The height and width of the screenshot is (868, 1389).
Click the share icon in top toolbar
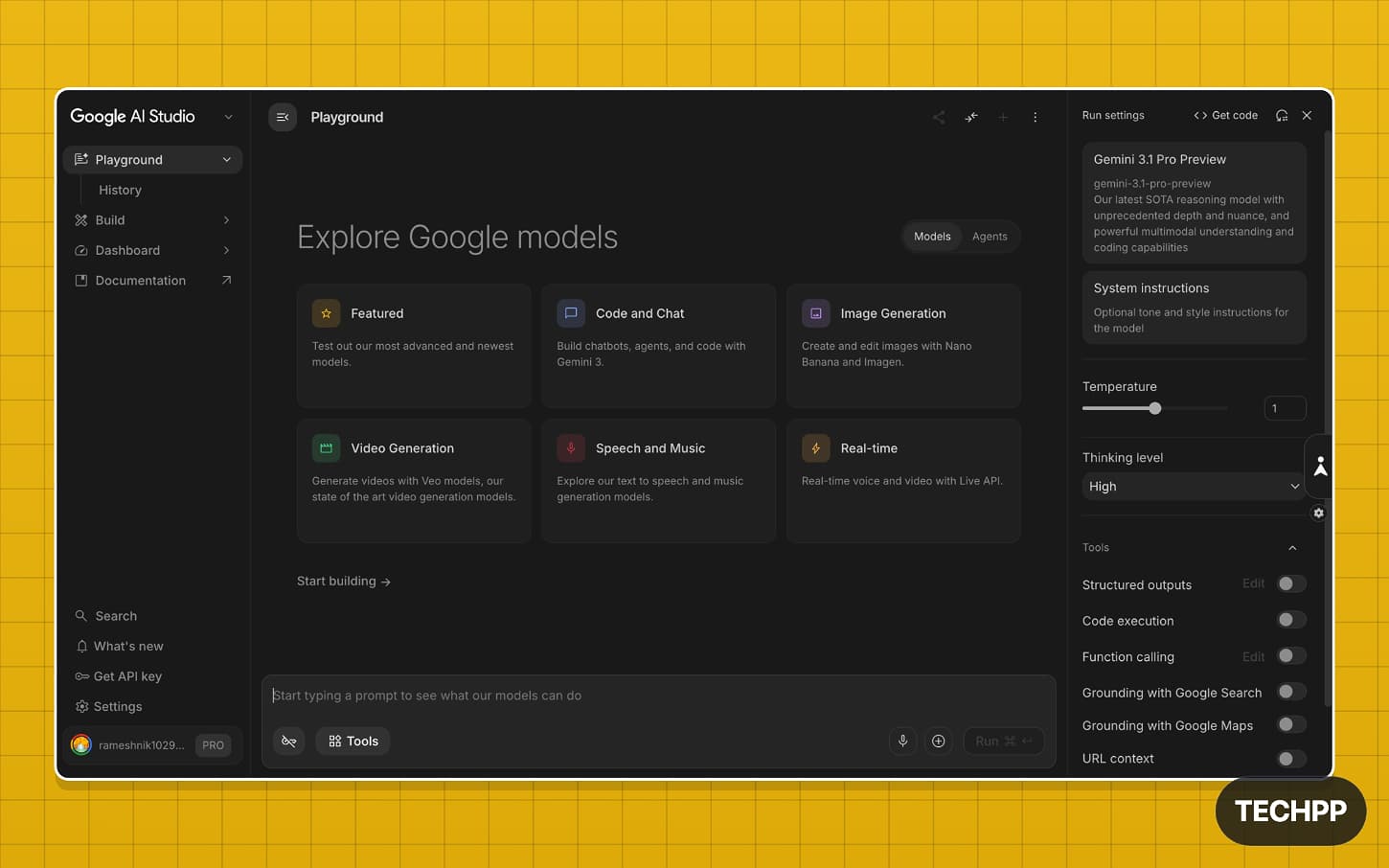(939, 117)
